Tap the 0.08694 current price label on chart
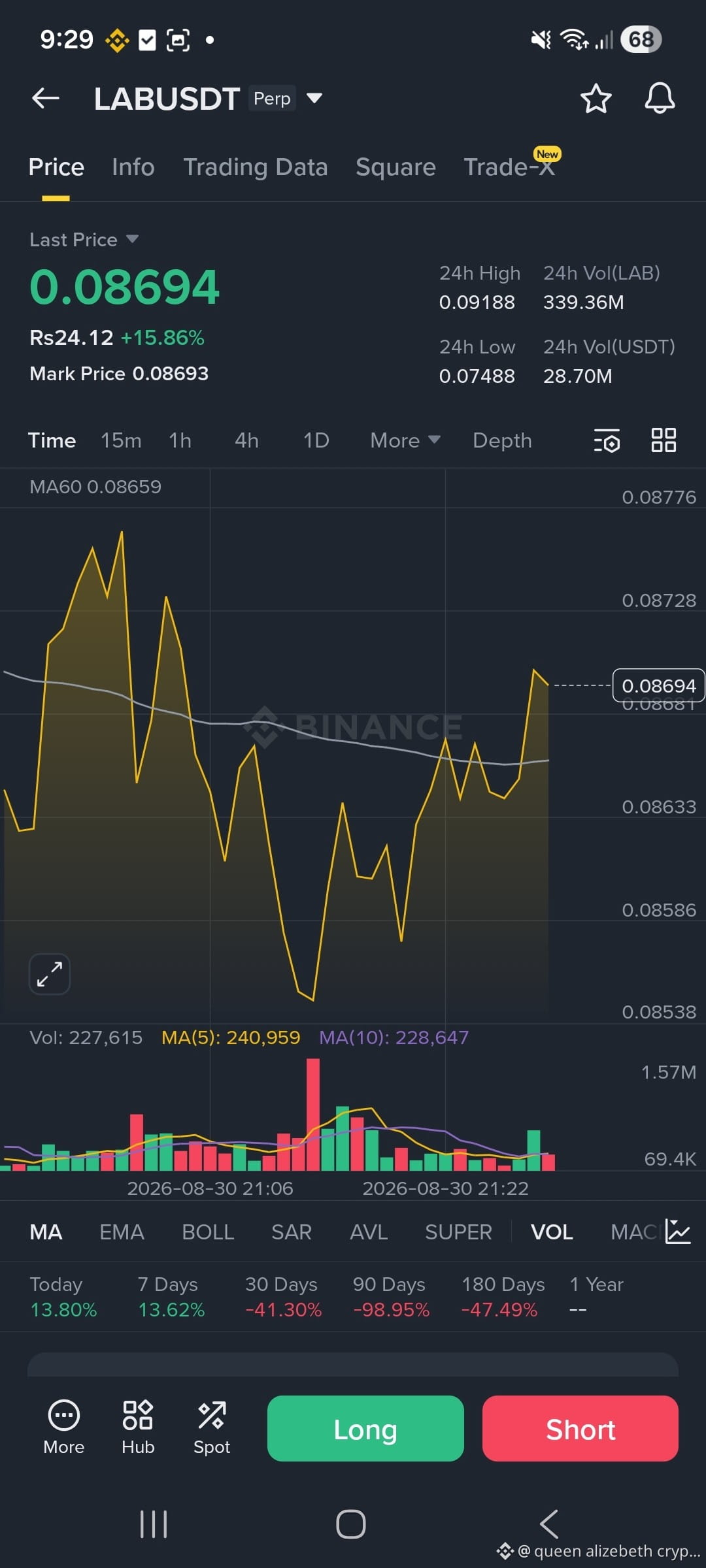The height and width of the screenshot is (1568, 706). (659, 685)
